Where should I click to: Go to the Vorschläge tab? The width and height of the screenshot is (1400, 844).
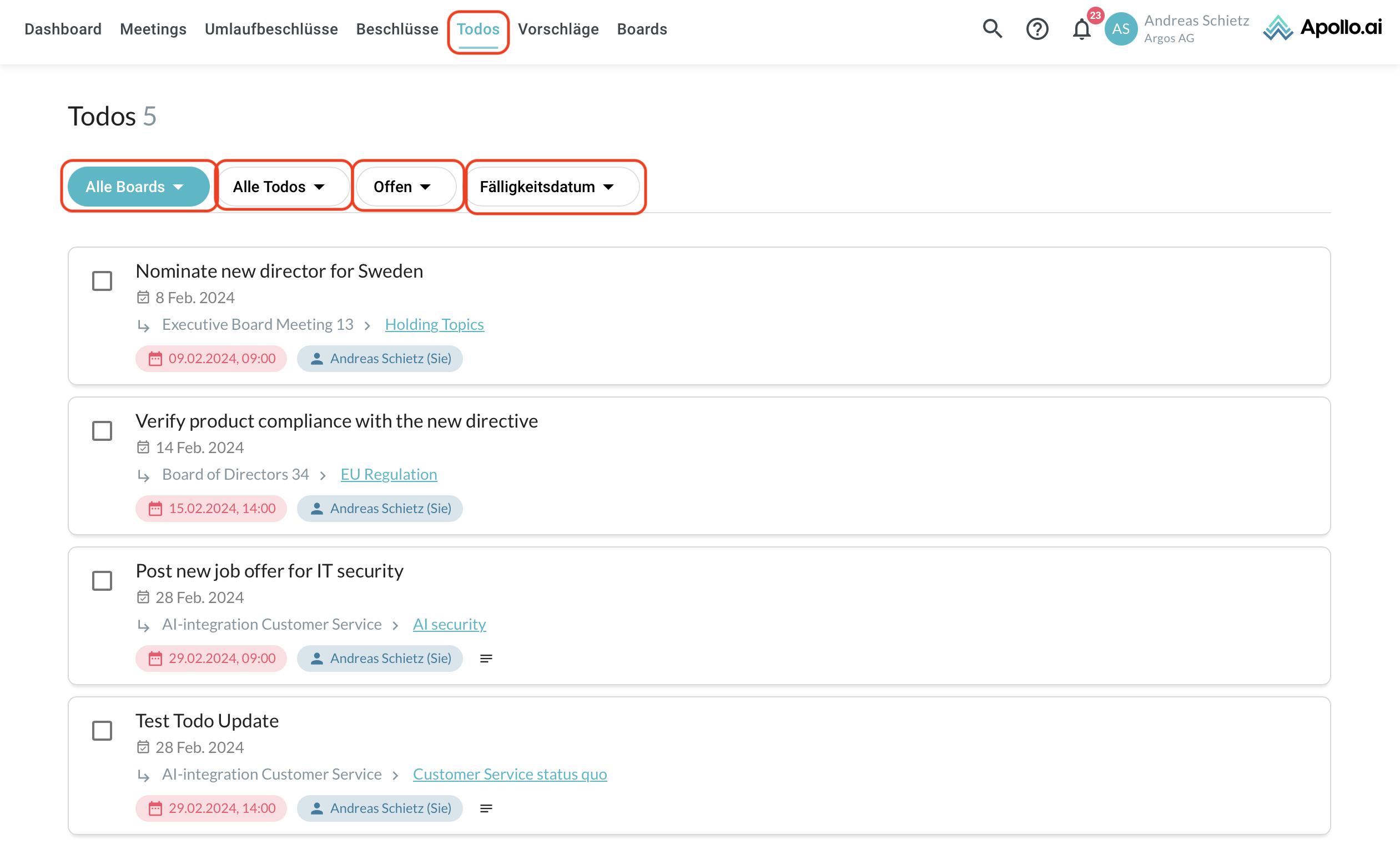[x=558, y=29]
